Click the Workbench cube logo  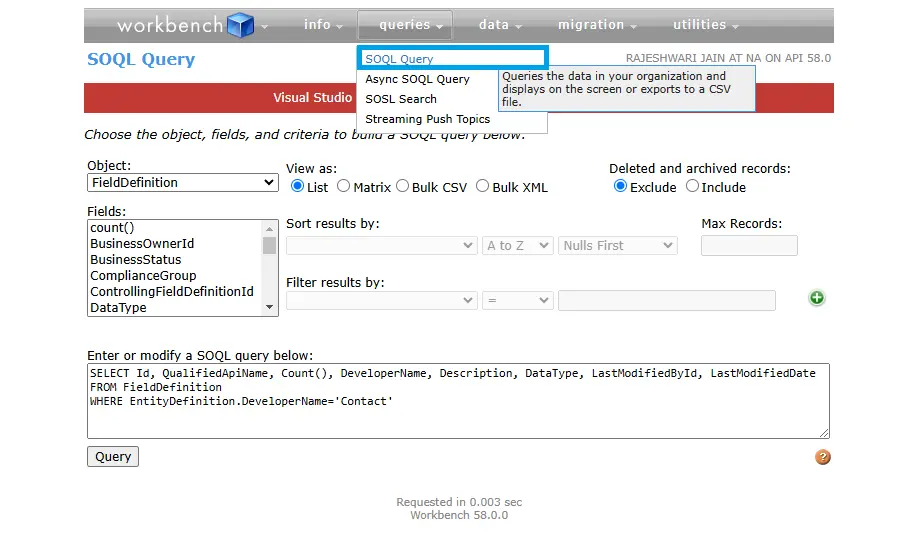click(x=240, y=25)
